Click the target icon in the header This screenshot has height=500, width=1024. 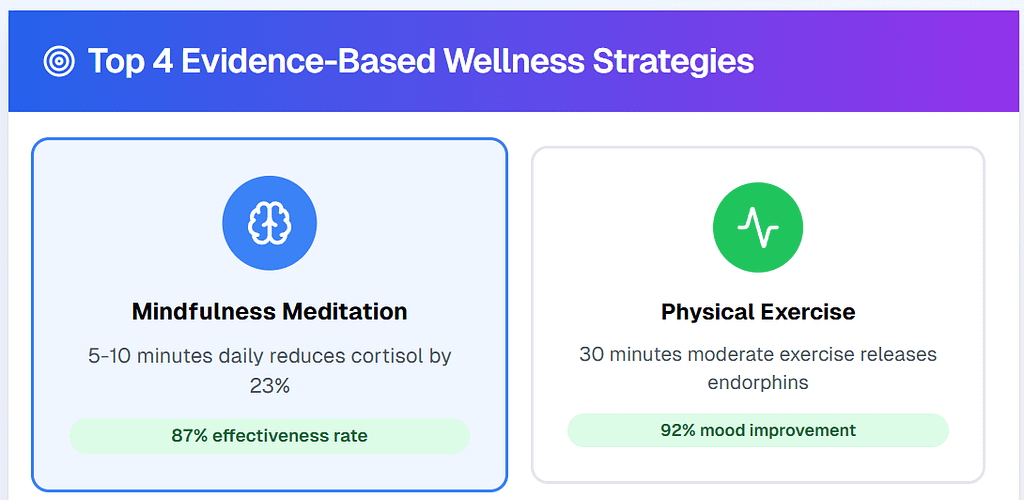(60, 62)
